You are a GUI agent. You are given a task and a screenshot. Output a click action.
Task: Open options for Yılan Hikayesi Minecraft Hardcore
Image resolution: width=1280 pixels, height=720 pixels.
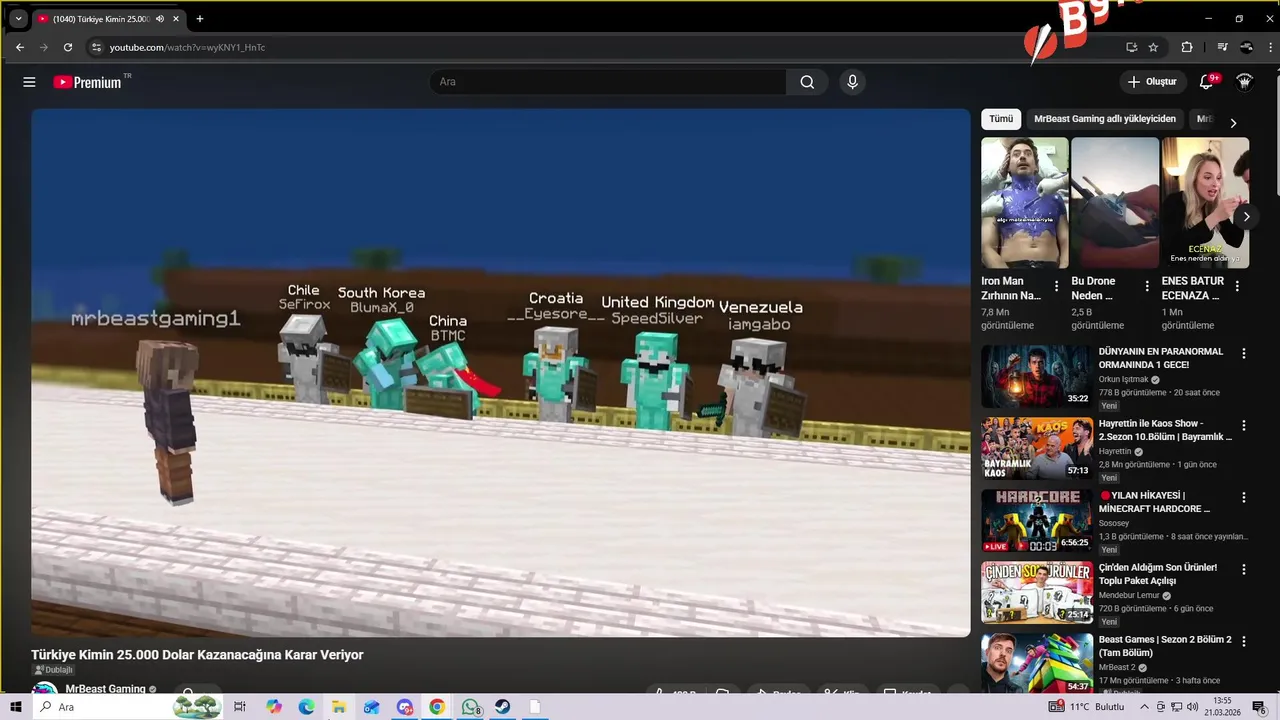(x=1244, y=497)
